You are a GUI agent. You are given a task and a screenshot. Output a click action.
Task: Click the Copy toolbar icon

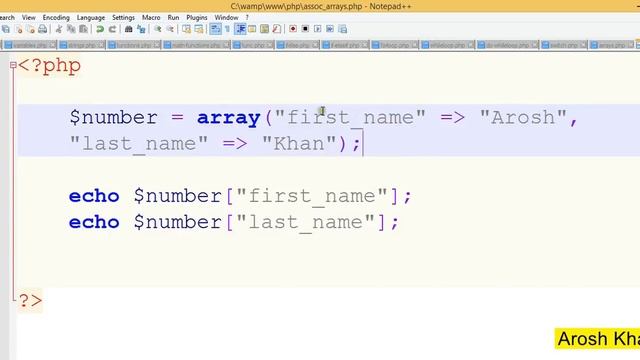(71, 29)
